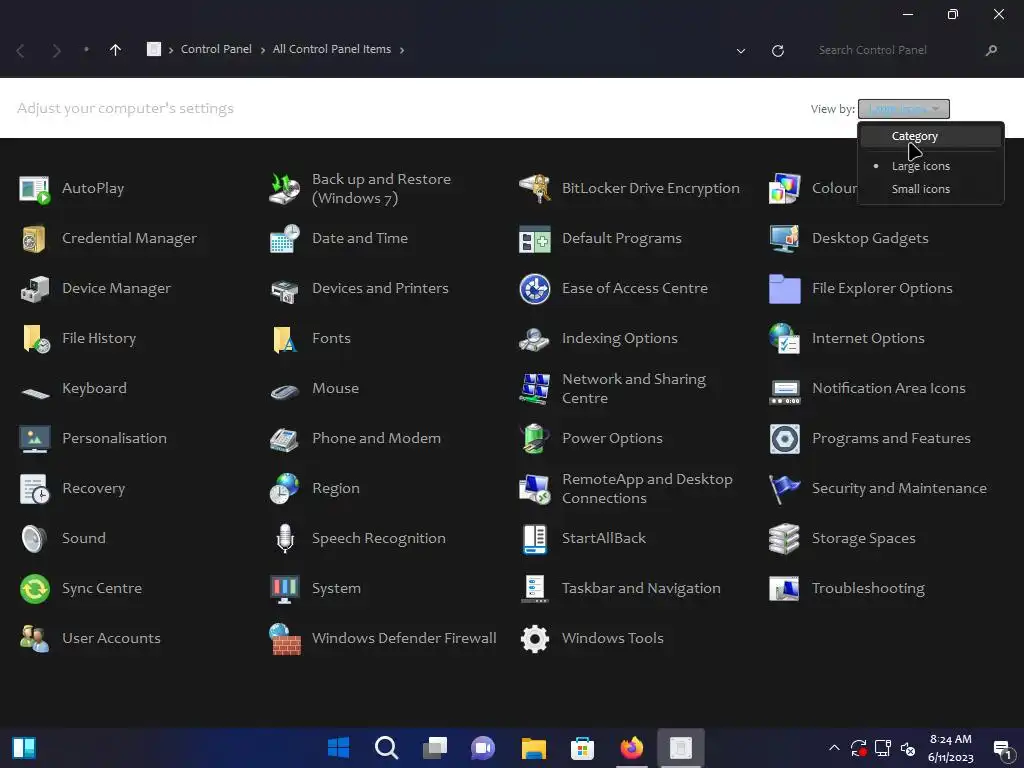The image size is (1024, 768).
Task: Open the Security and Maintenance flag icon
Action: click(x=784, y=489)
